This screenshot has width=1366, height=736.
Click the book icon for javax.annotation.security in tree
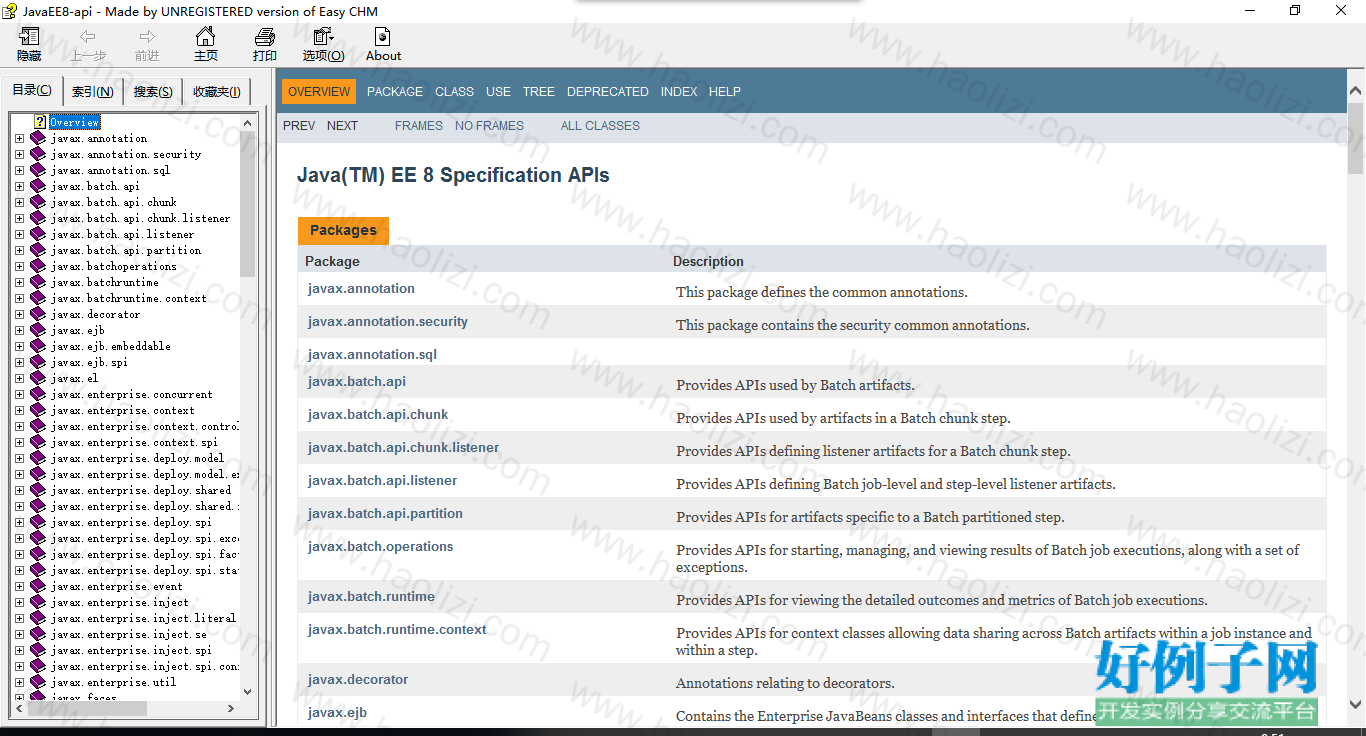(x=38, y=154)
